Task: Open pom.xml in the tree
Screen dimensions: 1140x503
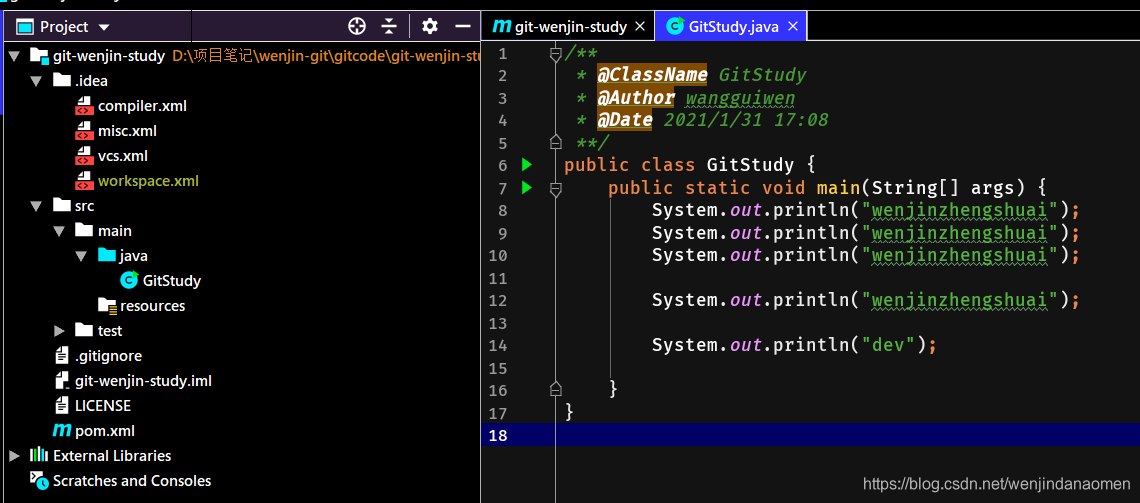Action: pos(105,431)
